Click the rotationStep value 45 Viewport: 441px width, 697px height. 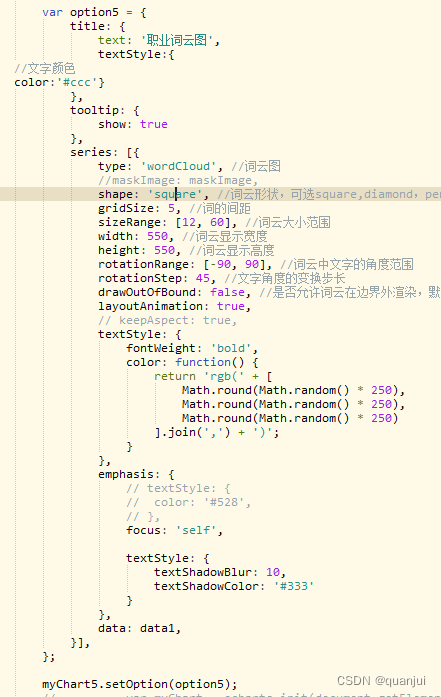pyautogui.click(x=203, y=278)
